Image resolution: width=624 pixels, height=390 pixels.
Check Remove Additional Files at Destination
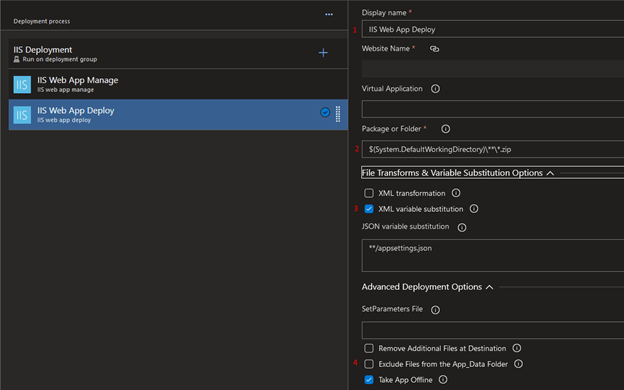(x=369, y=348)
